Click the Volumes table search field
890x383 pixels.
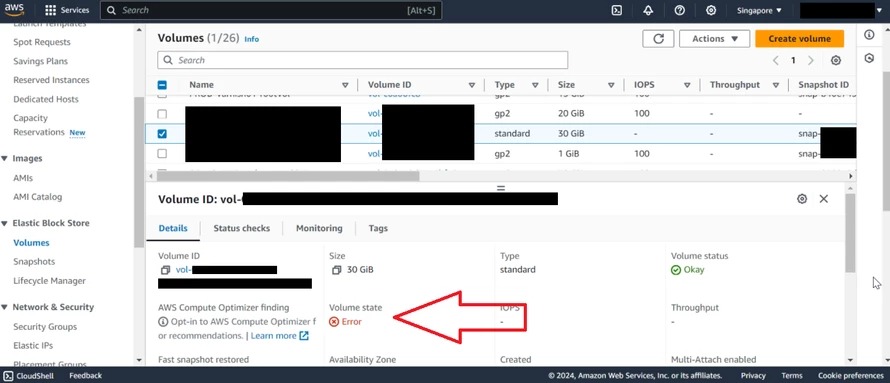click(363, 60)
